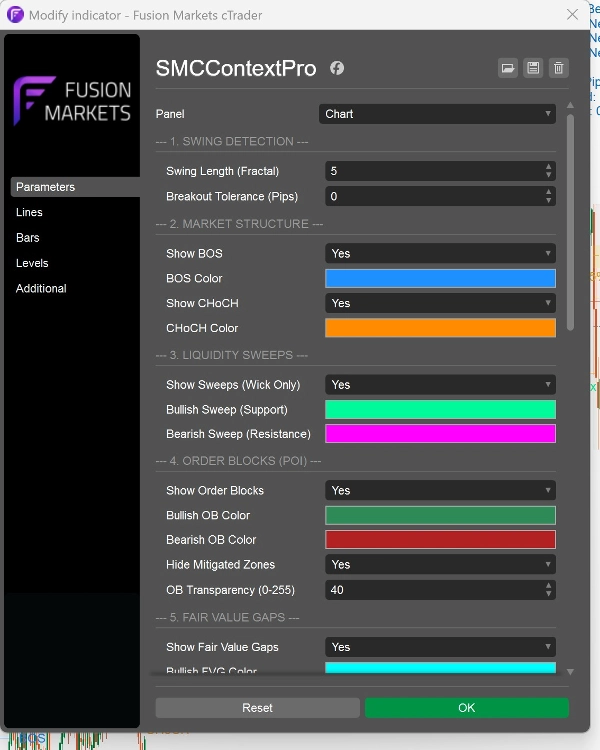Click the "3. LIQUIDITY SWEEPS" section header
600x750 pixels.
click(232, 355)
